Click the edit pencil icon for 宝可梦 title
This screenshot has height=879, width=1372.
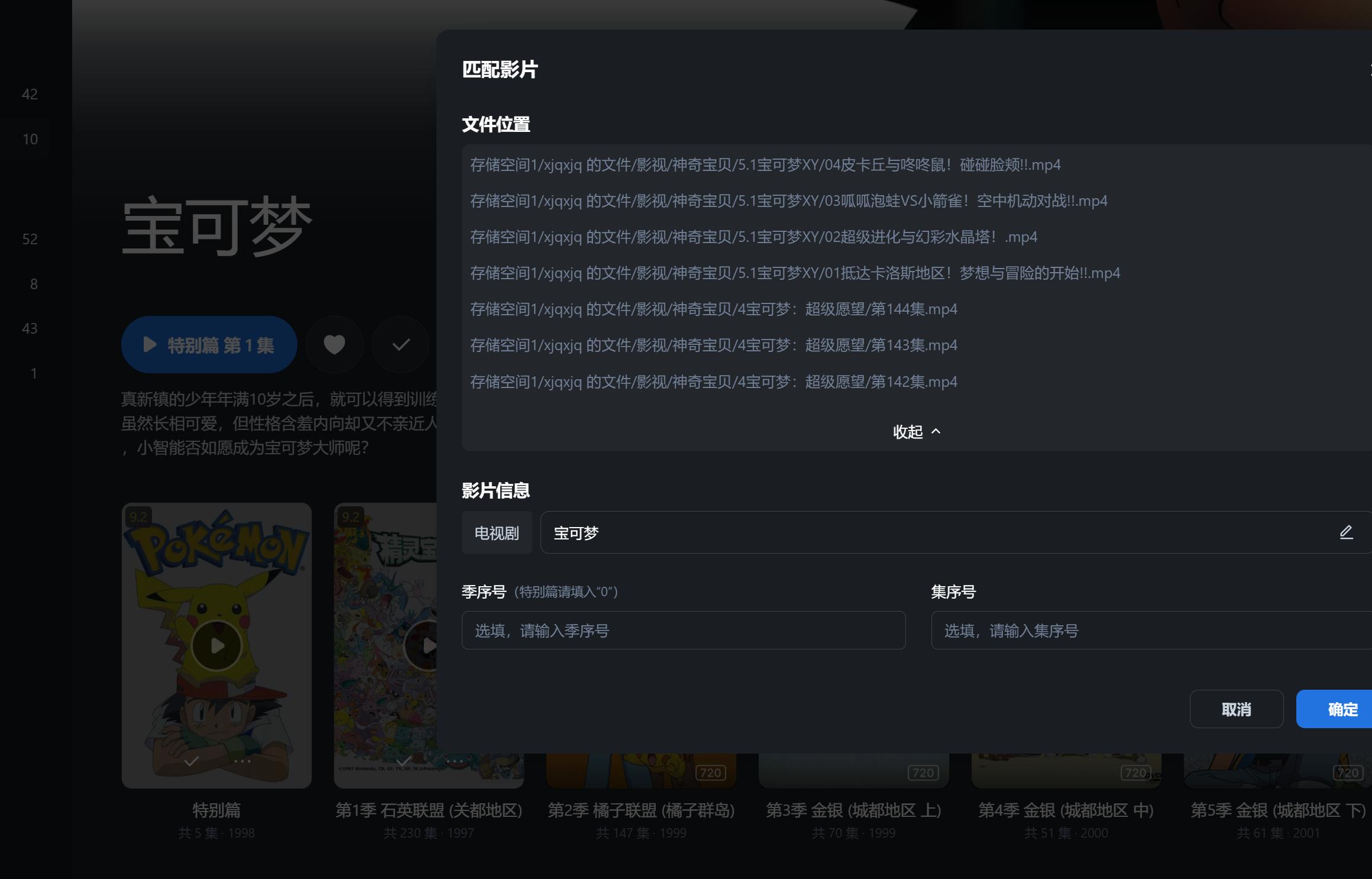click(x=1346, y=532)
